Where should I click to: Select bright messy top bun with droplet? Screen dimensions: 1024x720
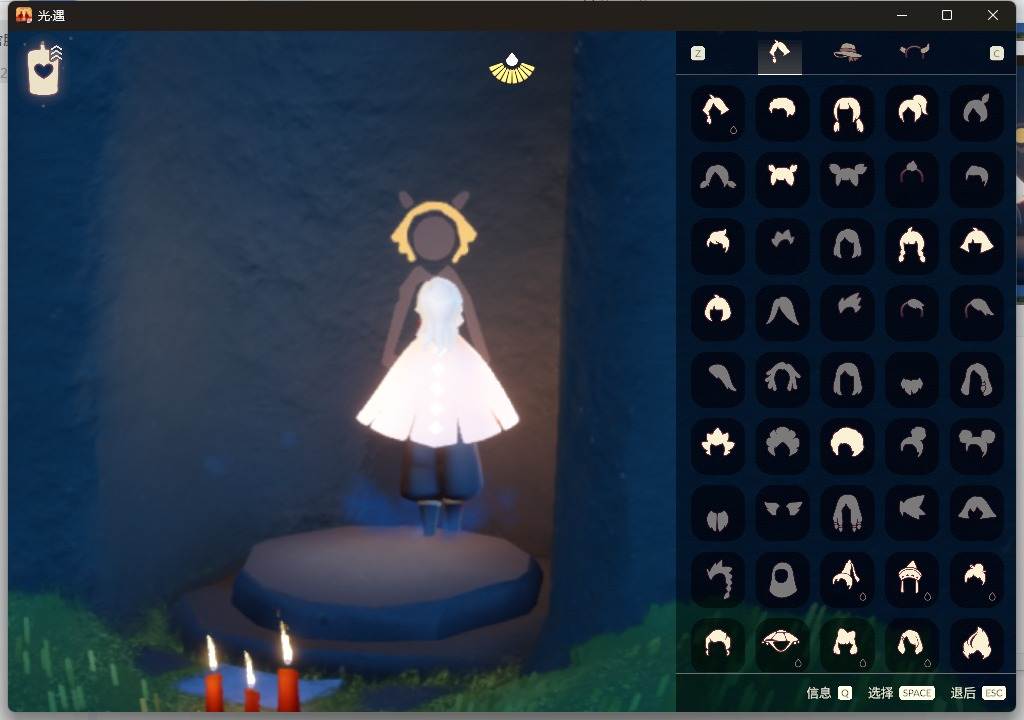click(x=976, y=579)
